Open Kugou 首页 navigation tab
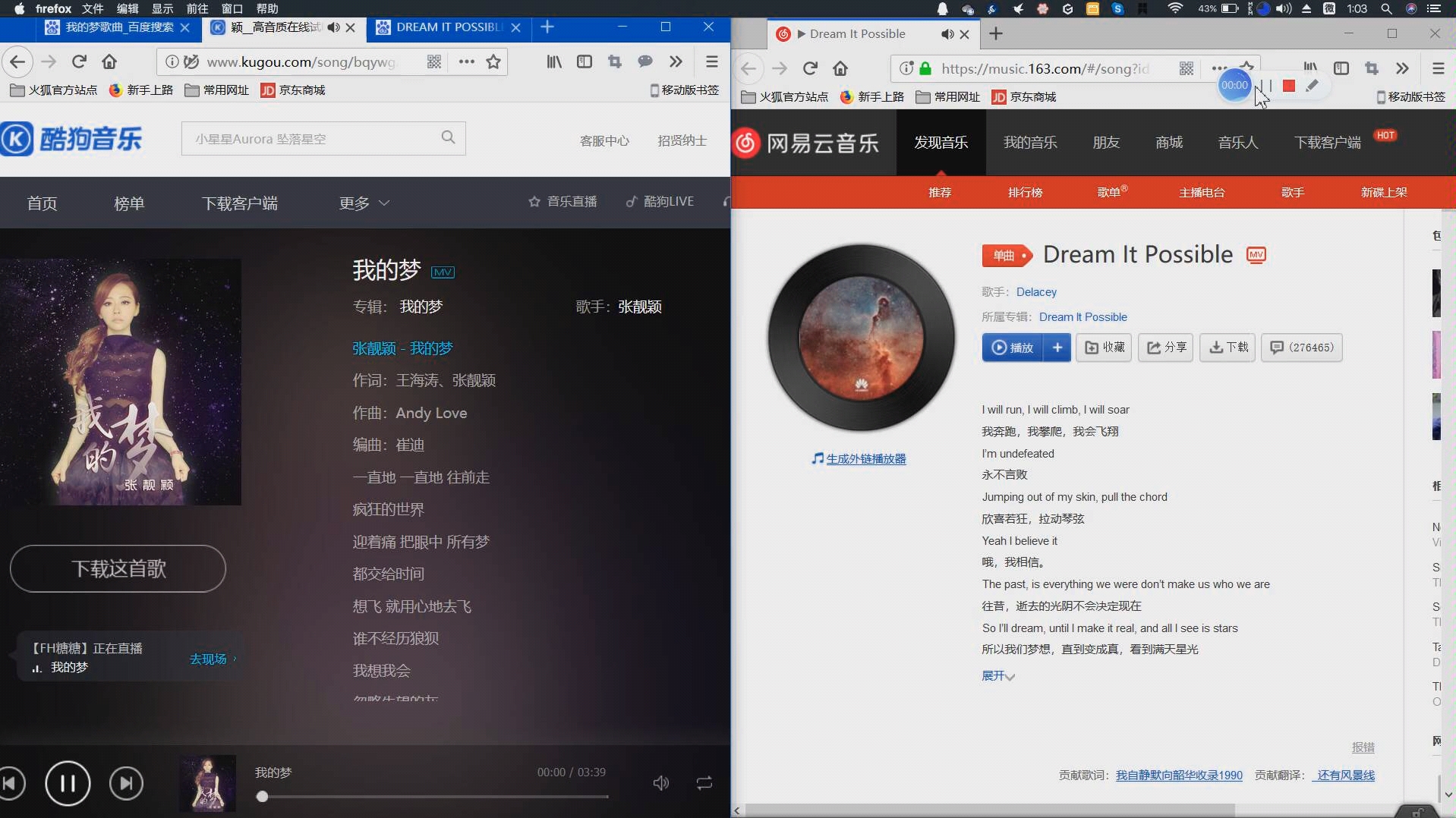The height and width of the screenshot is (818, 1456). coord(42,203)
